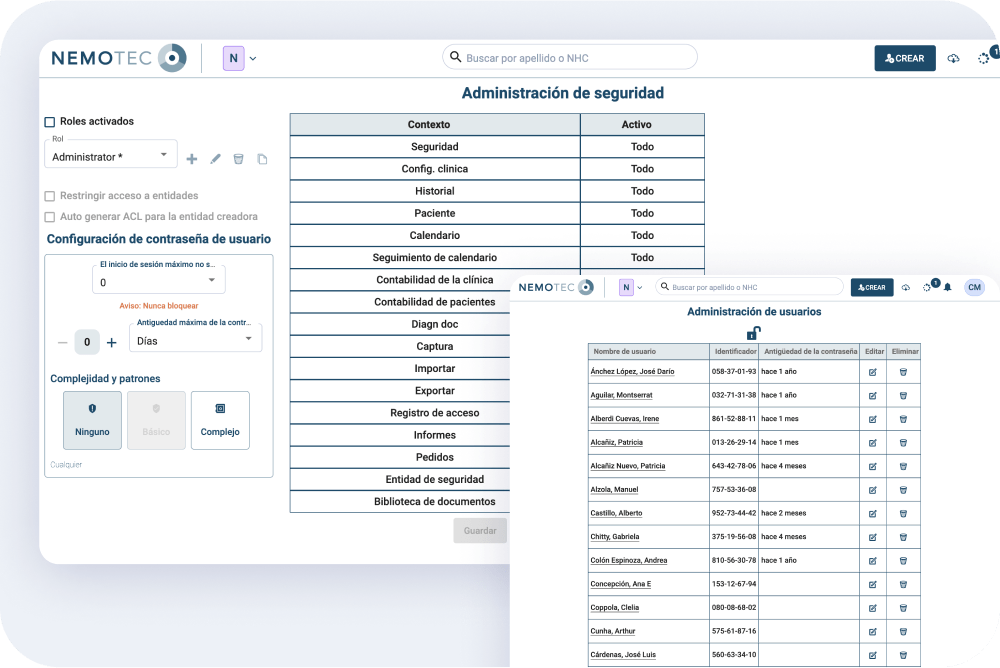
Task: Open the Días password age unit dropdown
Action: tap(196, 339)
